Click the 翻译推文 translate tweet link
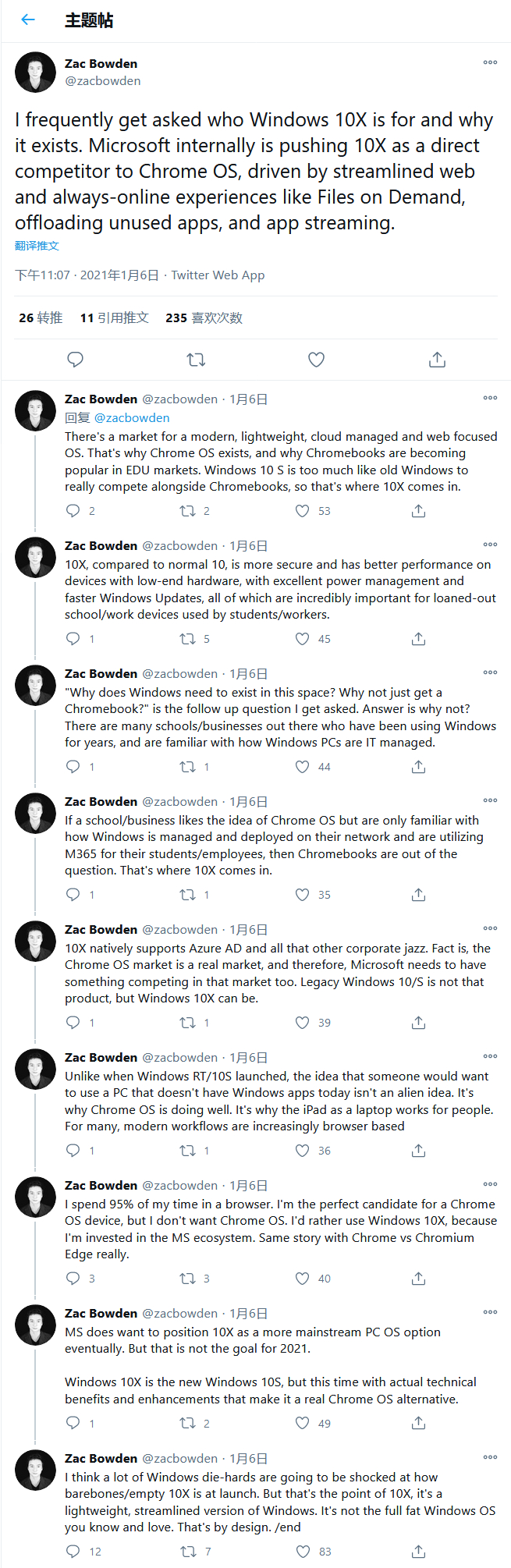Image resolution: width=511 pixels, height=1568 pixels. (x=37, y=246)
